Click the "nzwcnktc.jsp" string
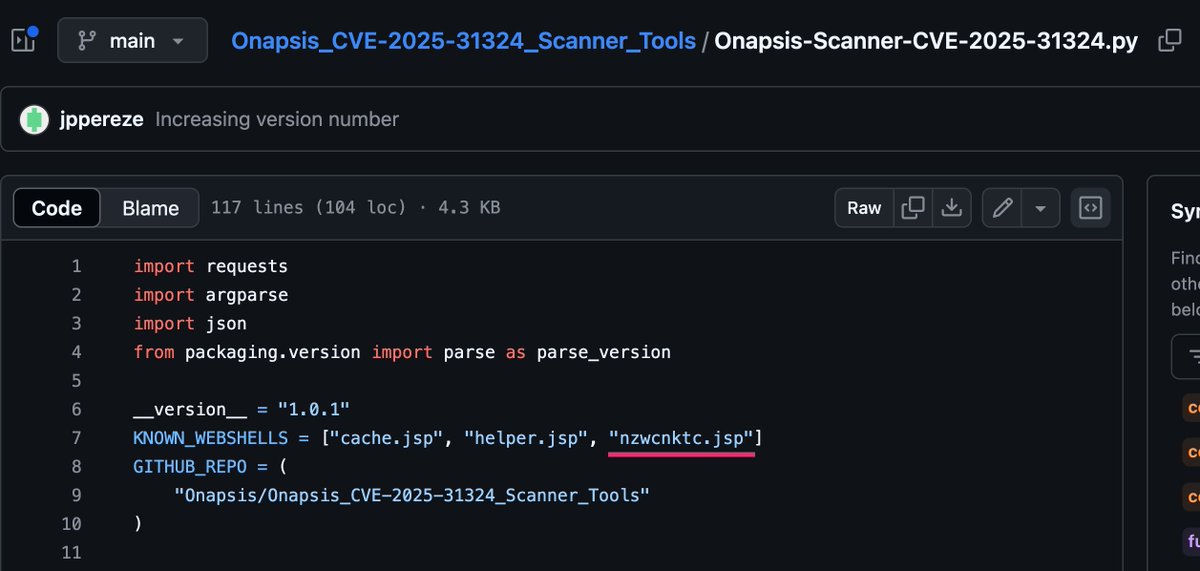Screen dimensions: 1200x571 point(680,438)
